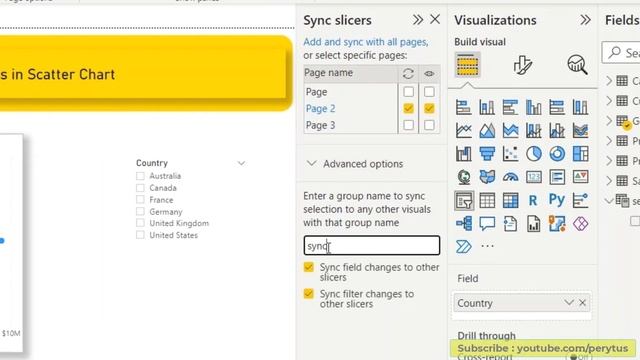Select the 100% stacked bar chart visual
640x360 pixels.
pos(557,107)
